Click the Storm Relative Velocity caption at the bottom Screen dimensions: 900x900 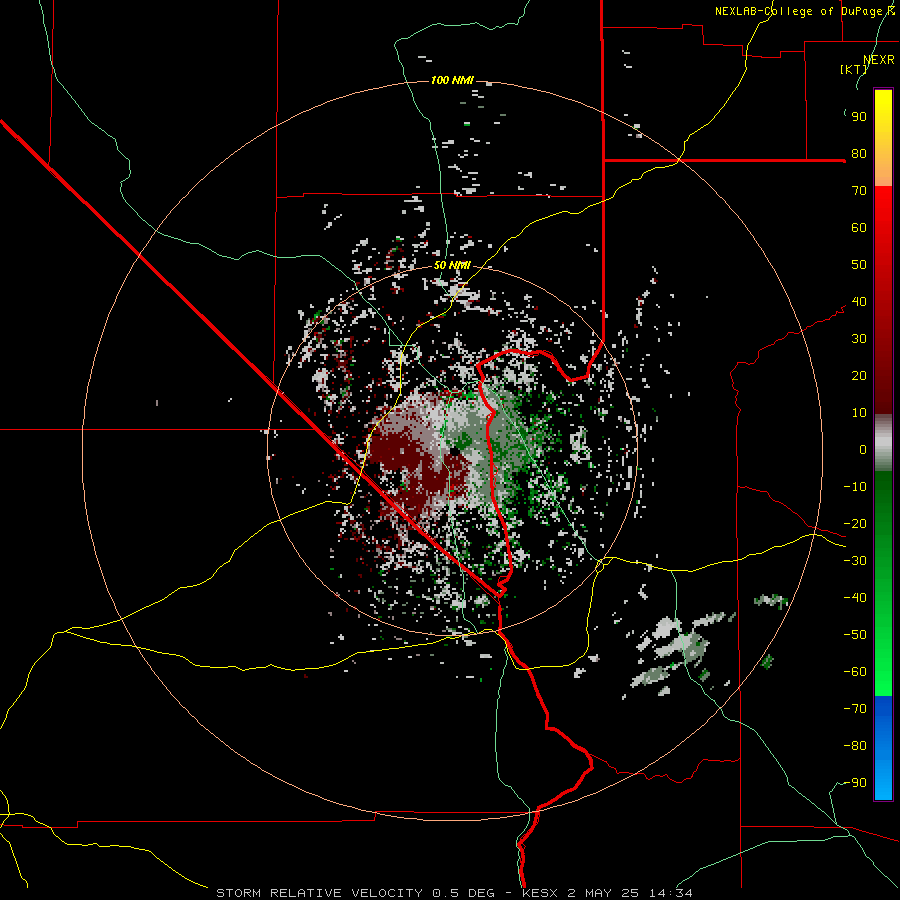(454, 893)
